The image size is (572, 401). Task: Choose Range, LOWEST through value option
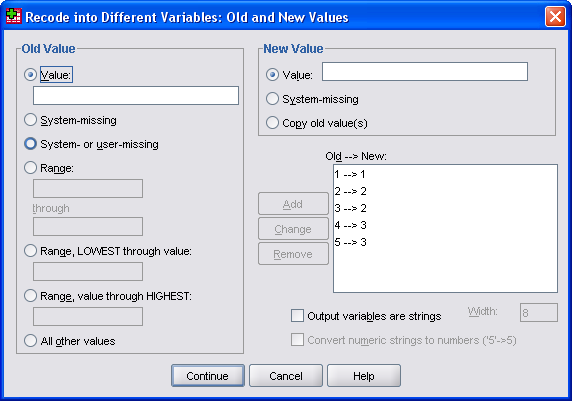30,251
